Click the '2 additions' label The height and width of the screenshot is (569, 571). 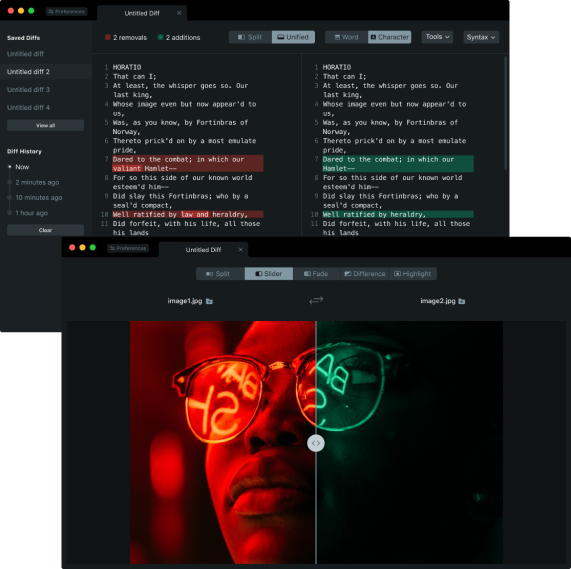[183, 37]
